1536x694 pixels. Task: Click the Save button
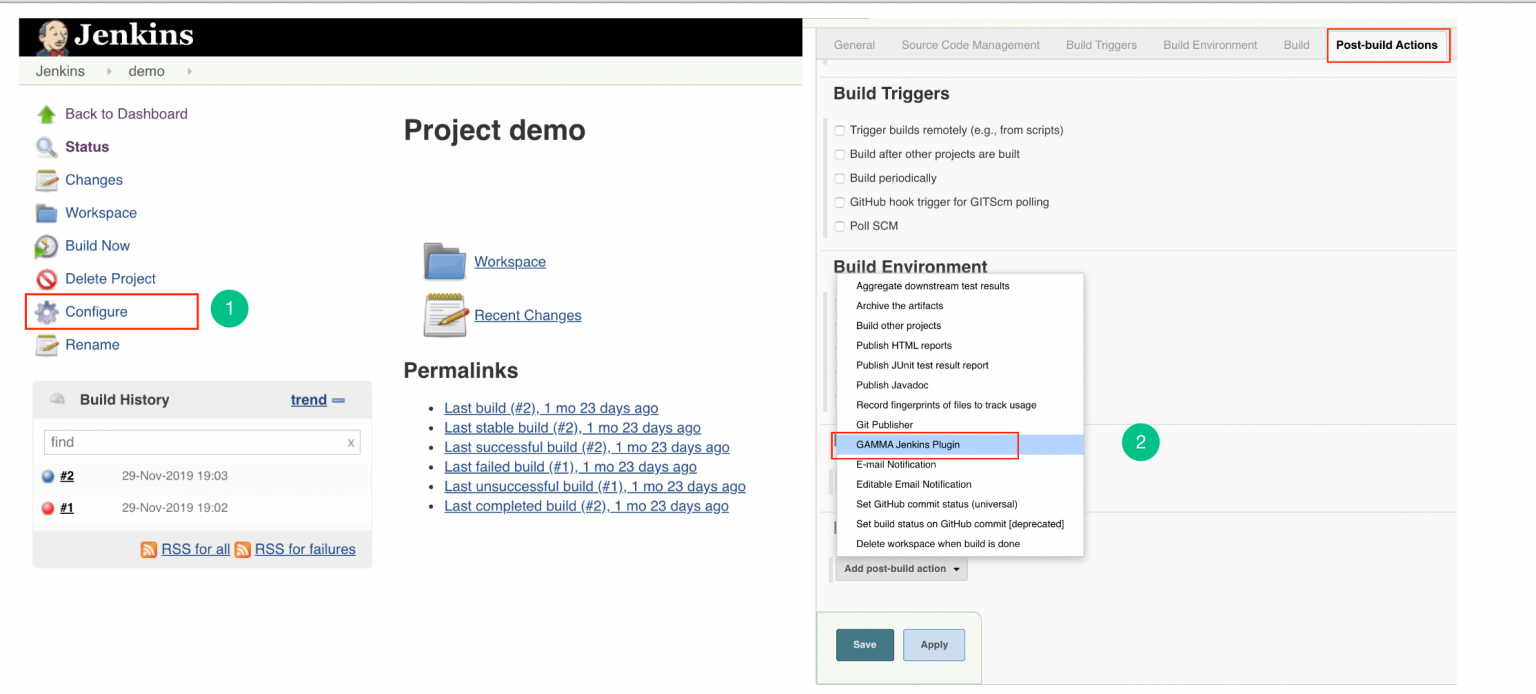[x=864, y=645]
